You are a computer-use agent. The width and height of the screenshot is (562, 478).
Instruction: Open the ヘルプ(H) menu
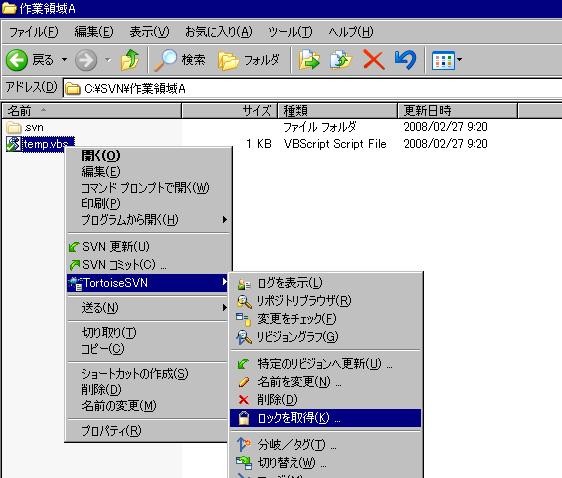351,32
